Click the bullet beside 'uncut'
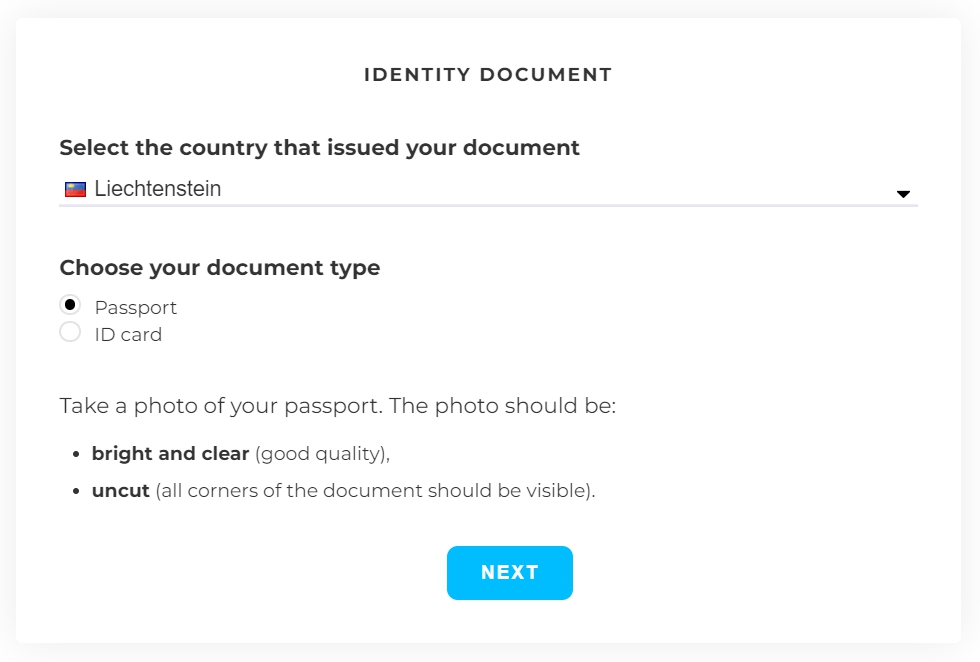 (76, 493)
